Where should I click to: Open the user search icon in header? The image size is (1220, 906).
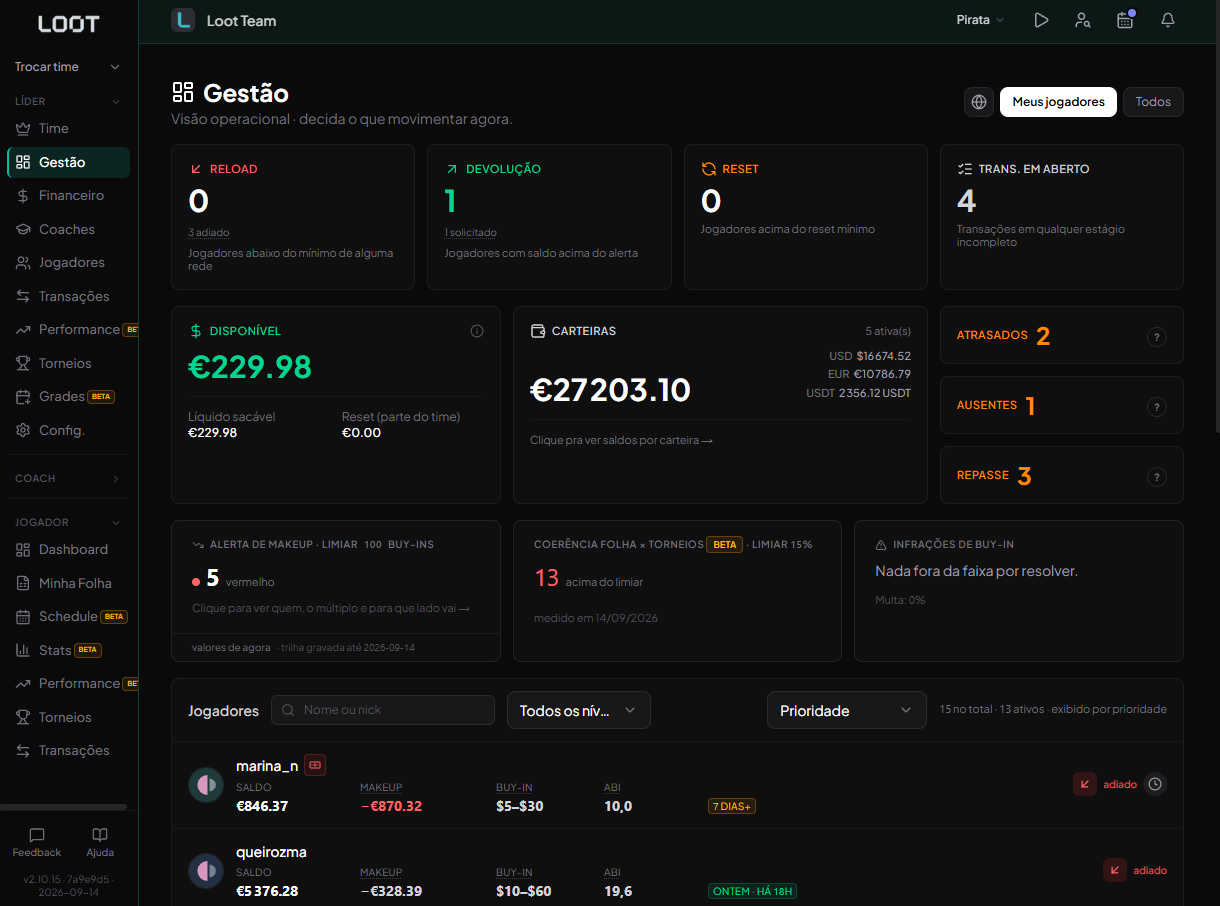click(1083, 20)
